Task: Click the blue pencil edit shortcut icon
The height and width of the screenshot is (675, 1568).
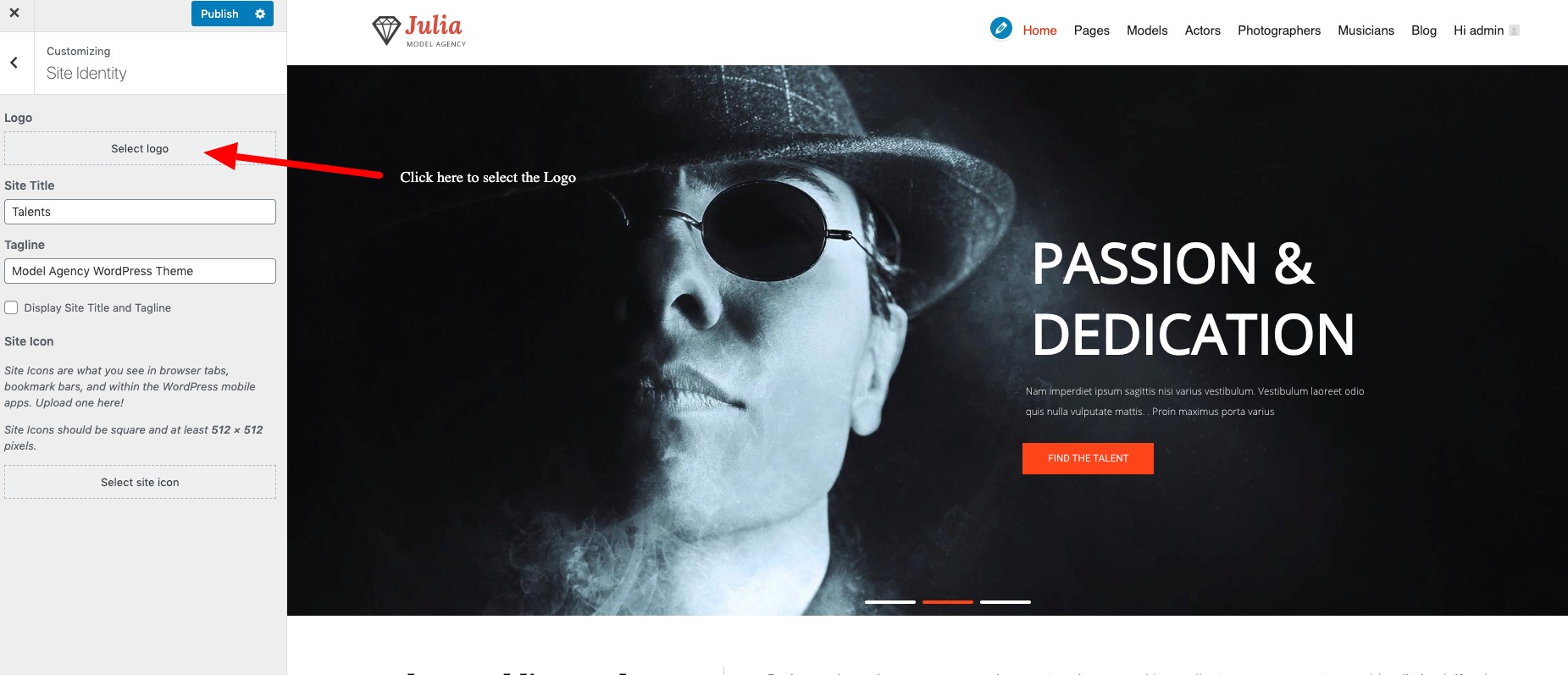Action: (1000, 28)
